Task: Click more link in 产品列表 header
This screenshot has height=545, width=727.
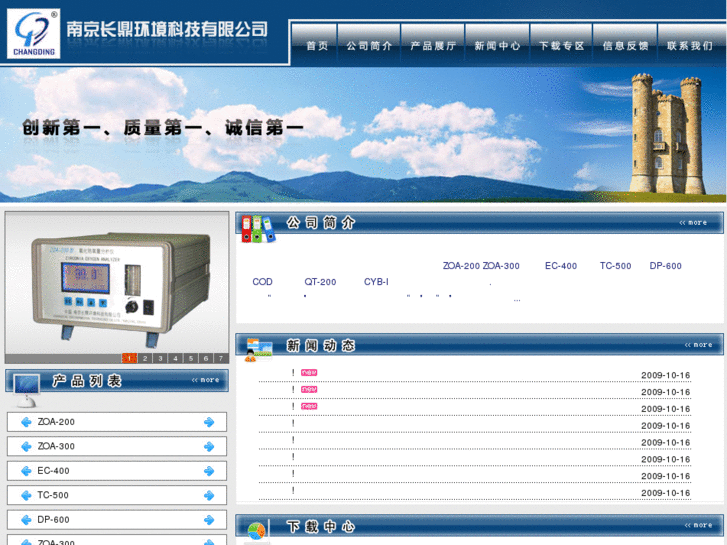Action: tap(205, 380)
